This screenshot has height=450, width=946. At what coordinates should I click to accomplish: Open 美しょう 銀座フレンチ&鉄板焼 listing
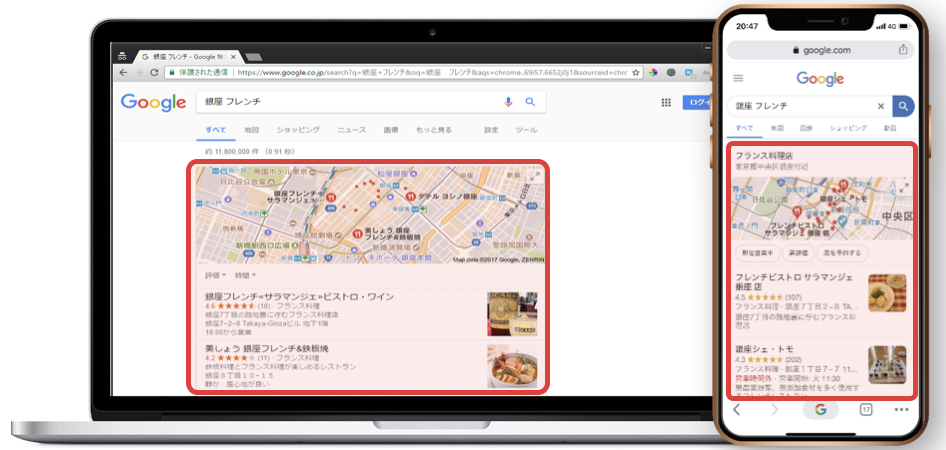tap(268, 348)
